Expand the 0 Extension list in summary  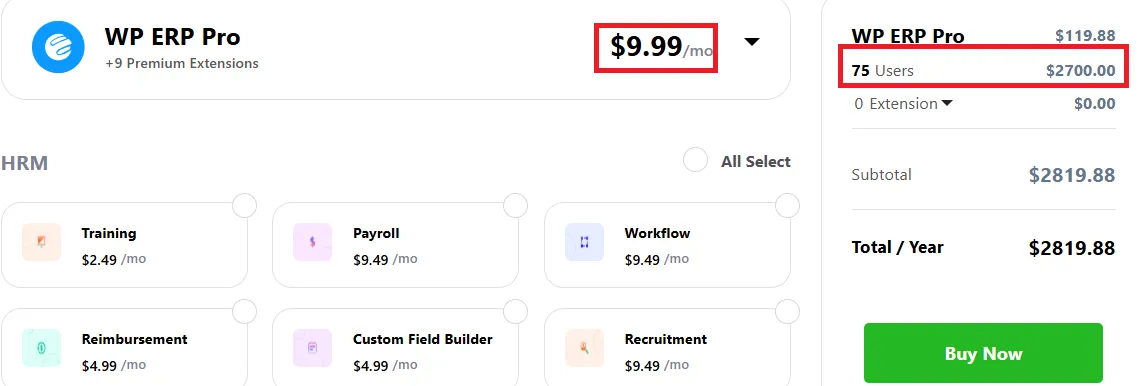pos(903,104)
